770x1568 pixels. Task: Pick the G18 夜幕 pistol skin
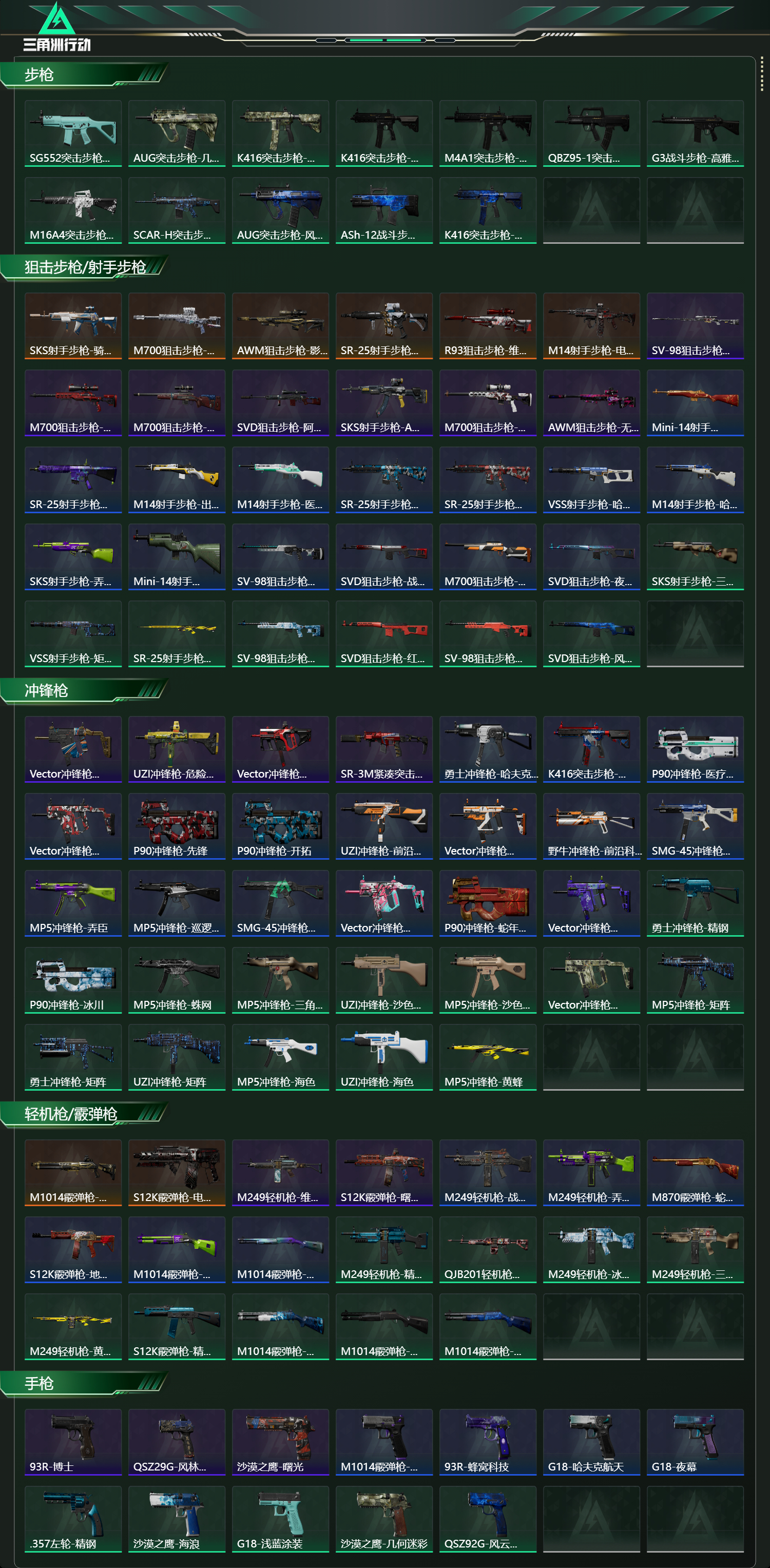695,1442
